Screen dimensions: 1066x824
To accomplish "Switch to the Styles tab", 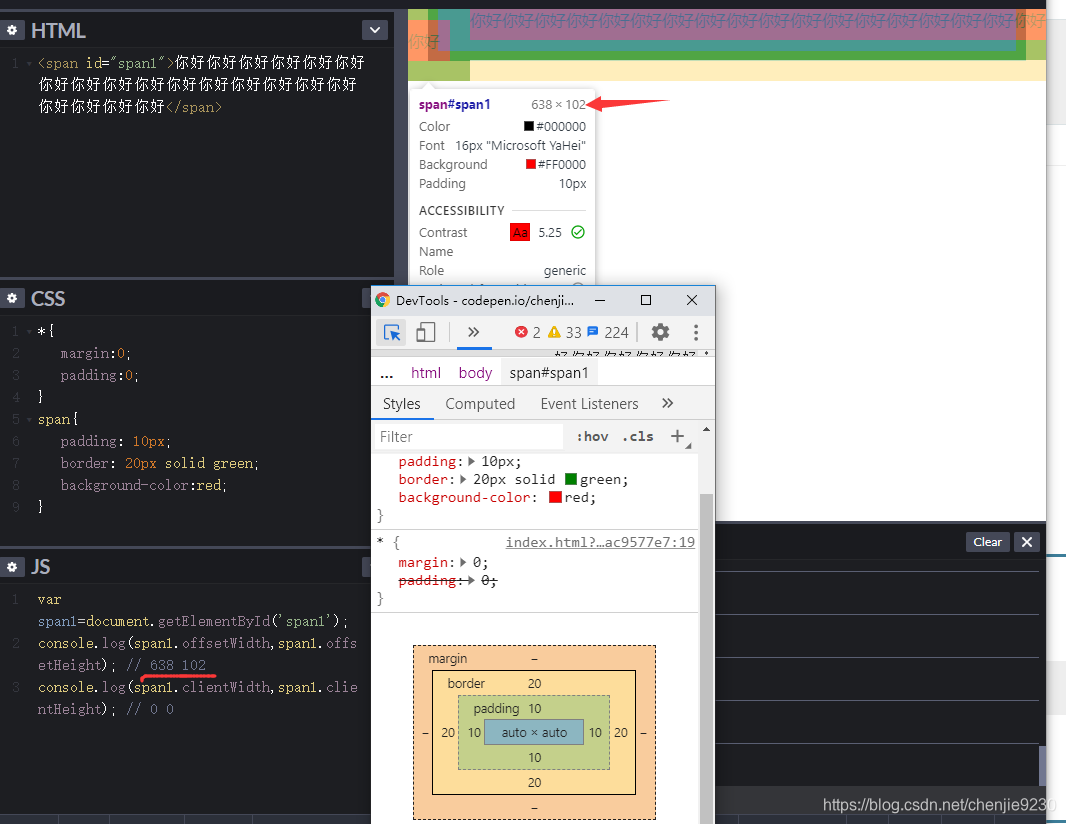I will (402, 404).
